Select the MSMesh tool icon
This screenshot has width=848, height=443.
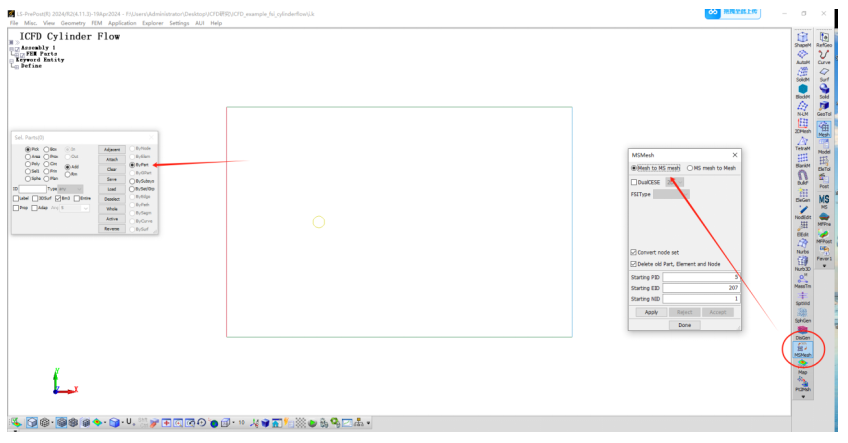point(803,349)
